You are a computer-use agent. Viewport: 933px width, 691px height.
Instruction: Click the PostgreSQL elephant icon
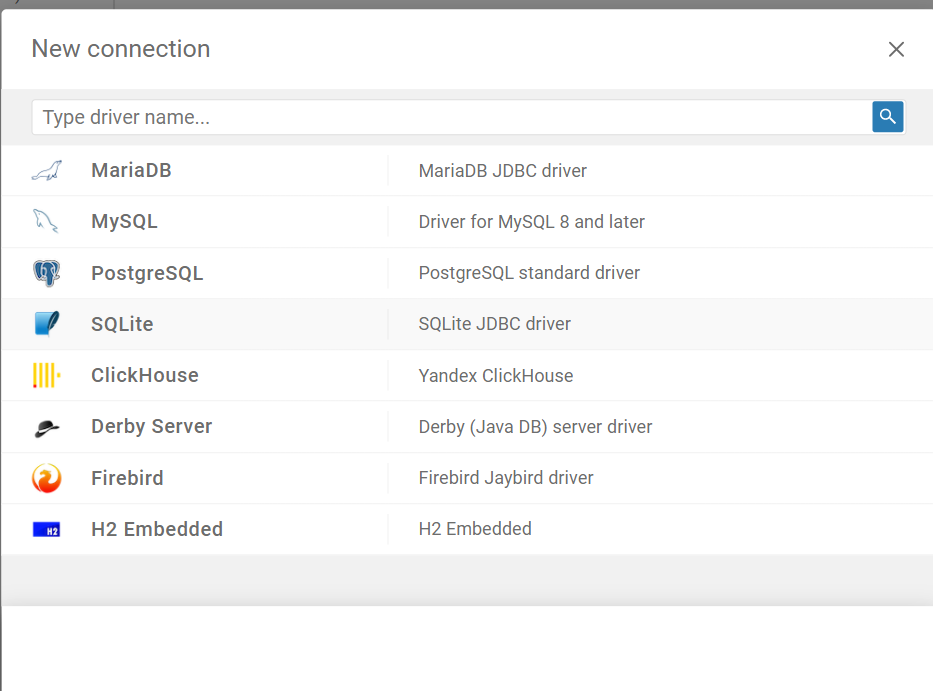coord(46,273)
